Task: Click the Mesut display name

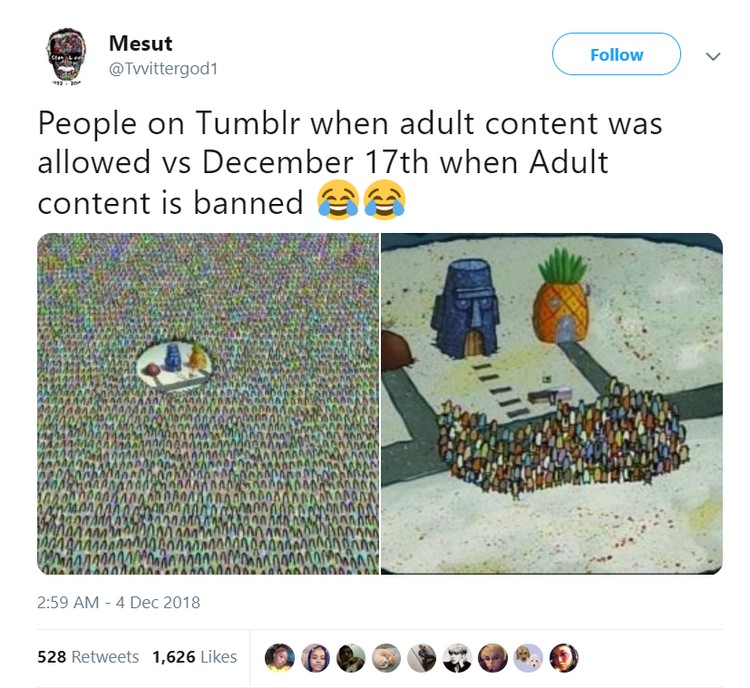Action: (x=141, y=44)
